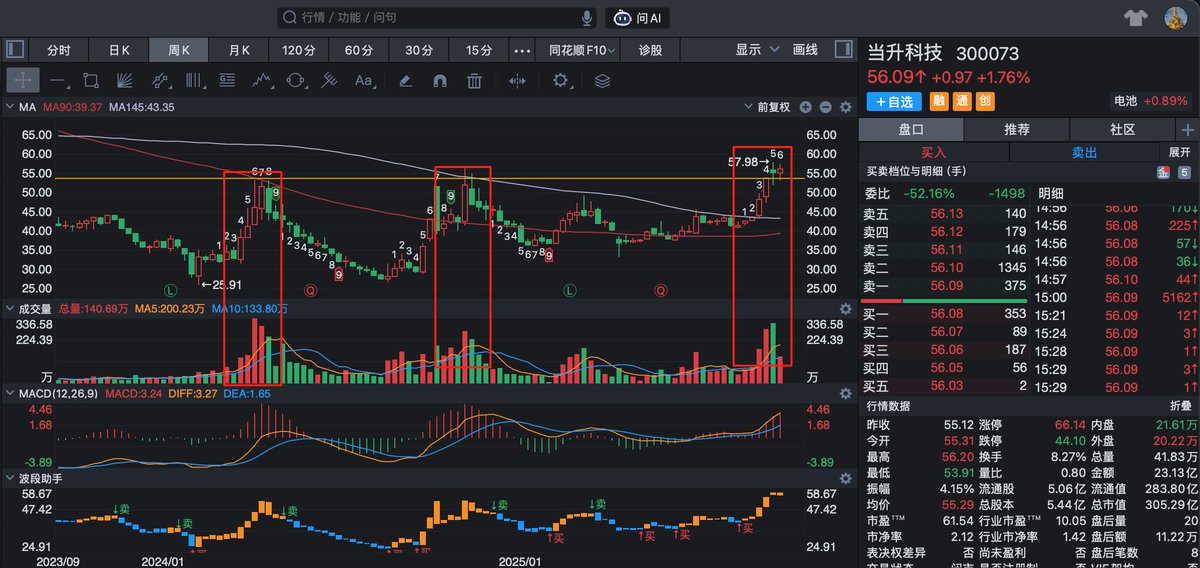Select the crosshair cursor drawing tool
The height and width of the screenshot is (568, 1200).
coord(21,80)
